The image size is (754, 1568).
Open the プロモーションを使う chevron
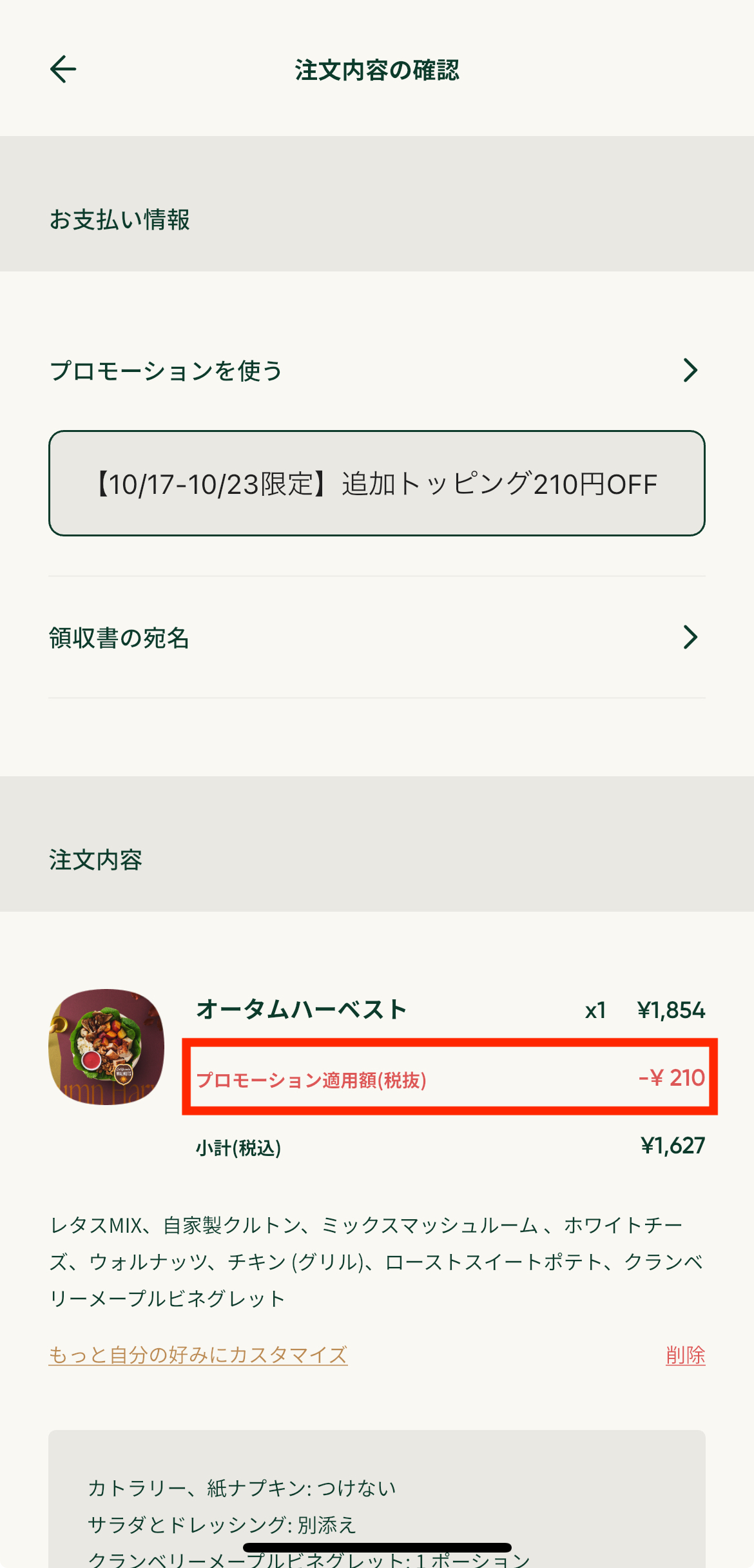coord(690,371)
